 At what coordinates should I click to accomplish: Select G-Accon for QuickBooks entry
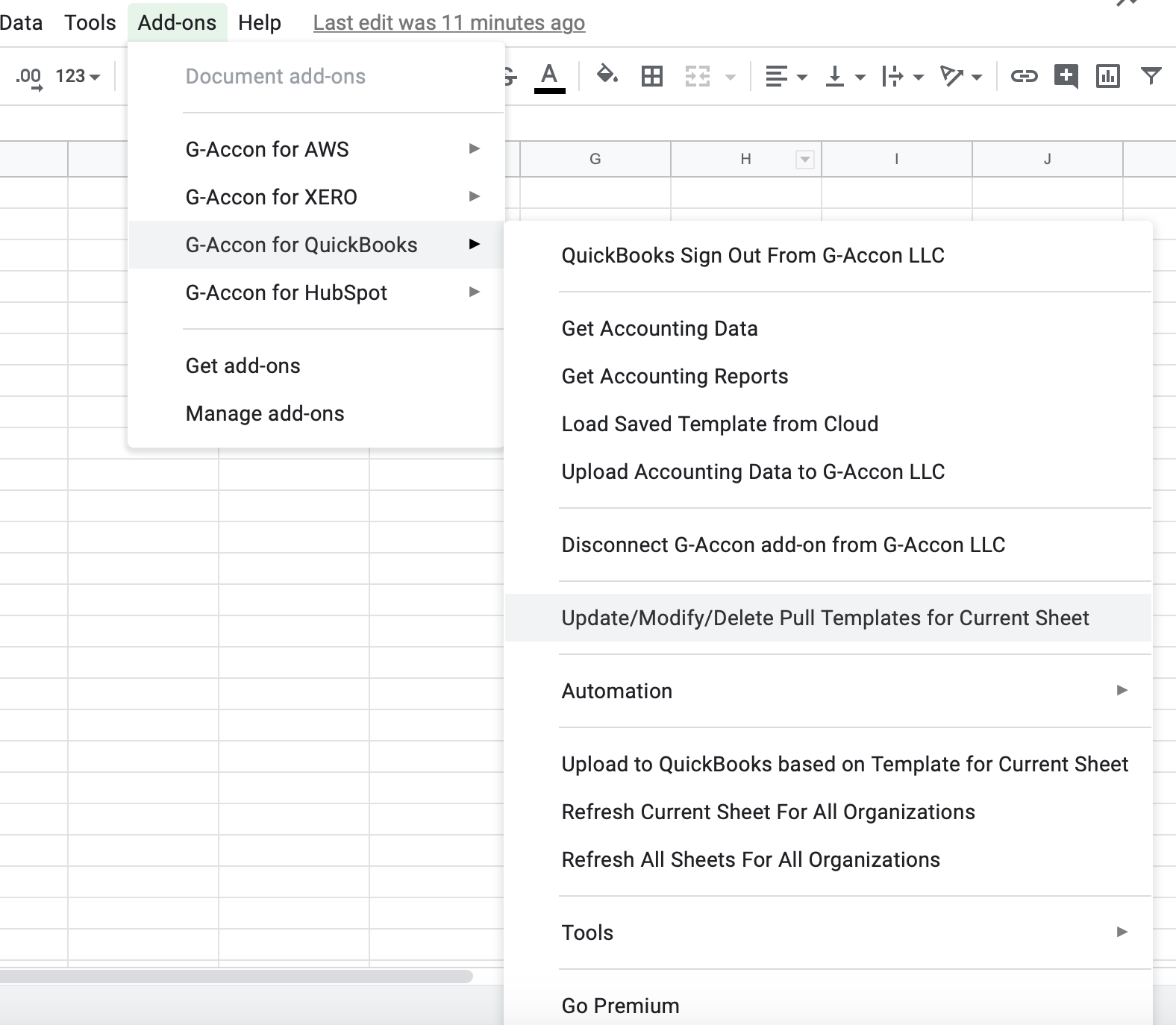pos(316,245)
